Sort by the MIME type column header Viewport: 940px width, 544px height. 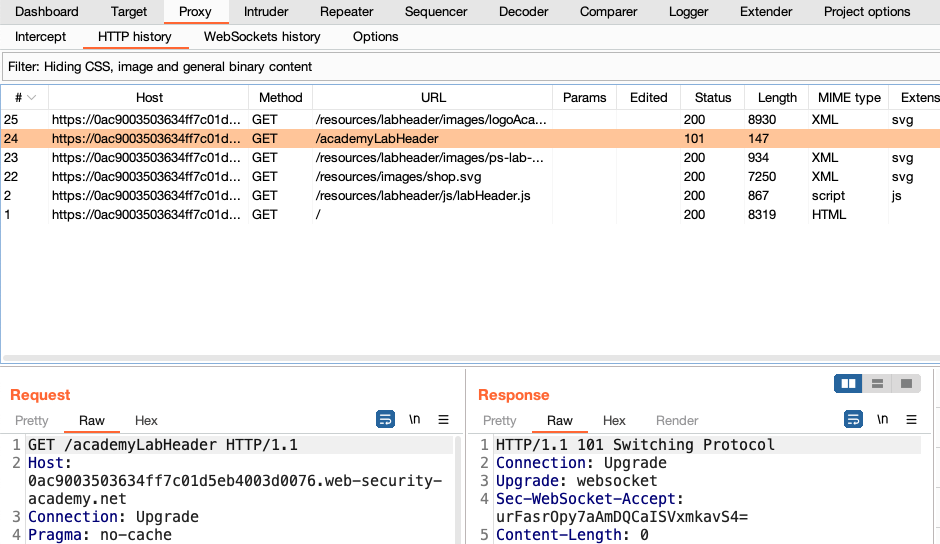click(x=849, y=97)
